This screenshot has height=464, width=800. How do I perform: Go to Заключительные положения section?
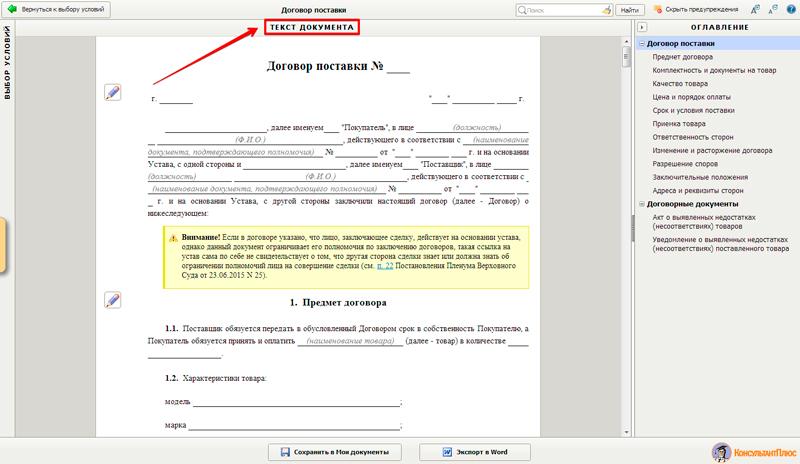click(x=700, y=177)
